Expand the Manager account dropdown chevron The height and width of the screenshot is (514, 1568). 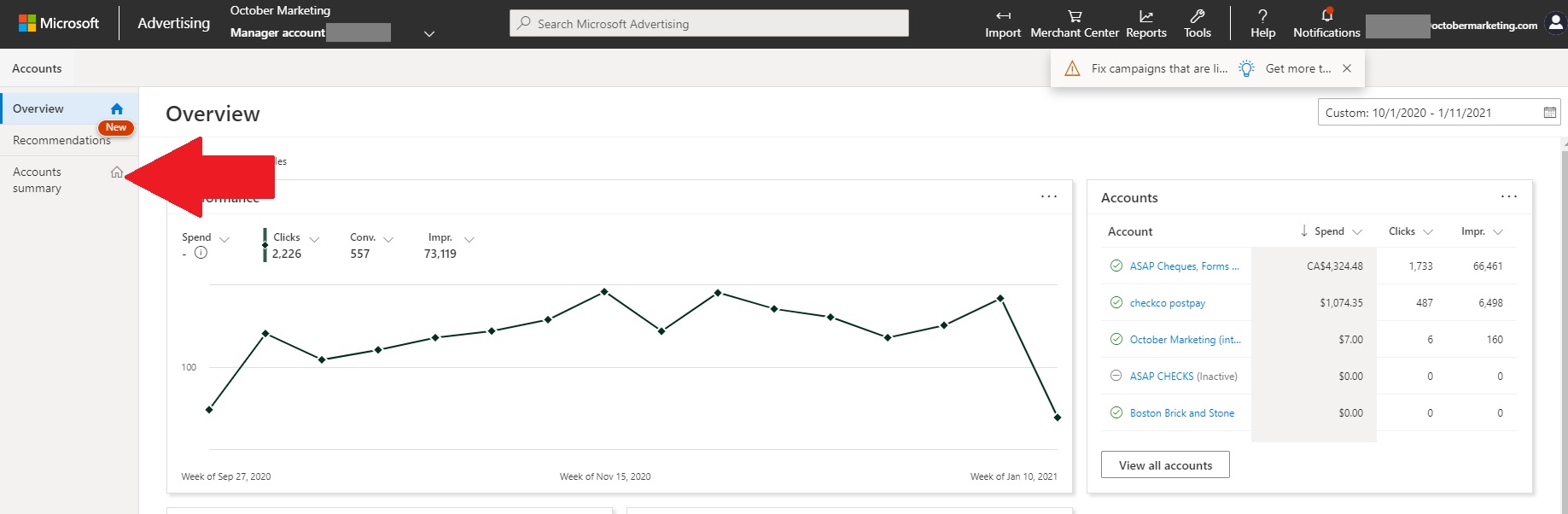[429, 33]
